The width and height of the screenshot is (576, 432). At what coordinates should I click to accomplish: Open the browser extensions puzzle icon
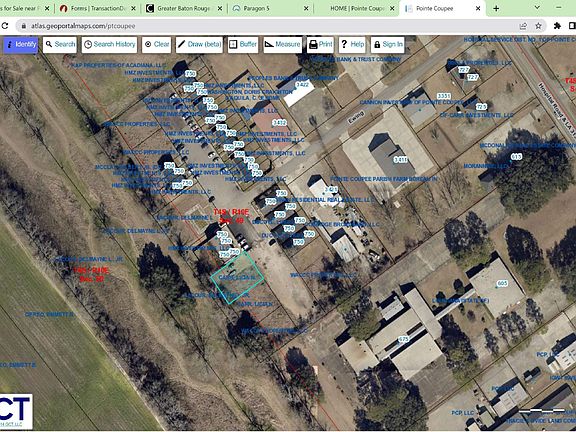(557, 26)
